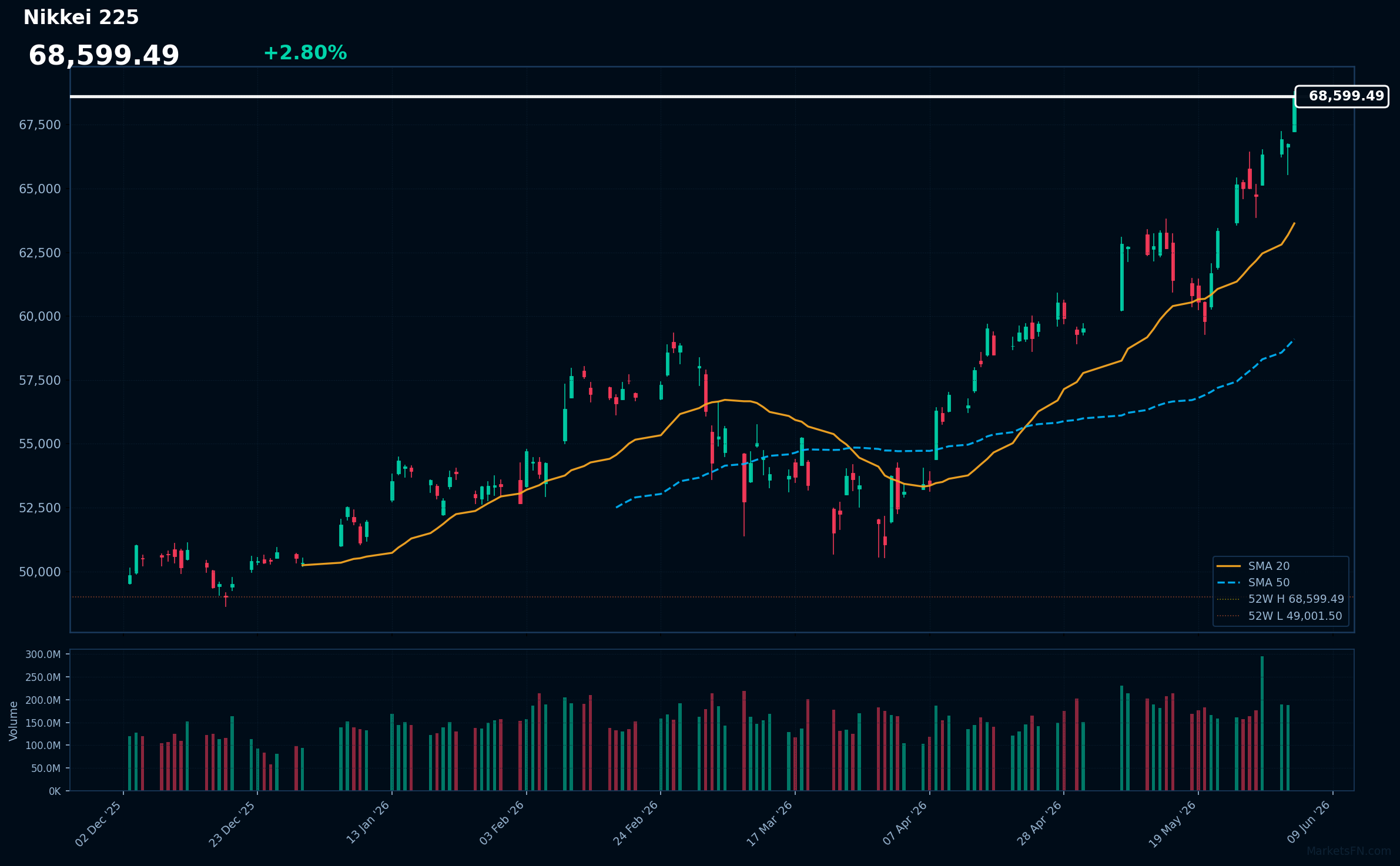Click the 100.0M volume axis label

pos(43,746)
